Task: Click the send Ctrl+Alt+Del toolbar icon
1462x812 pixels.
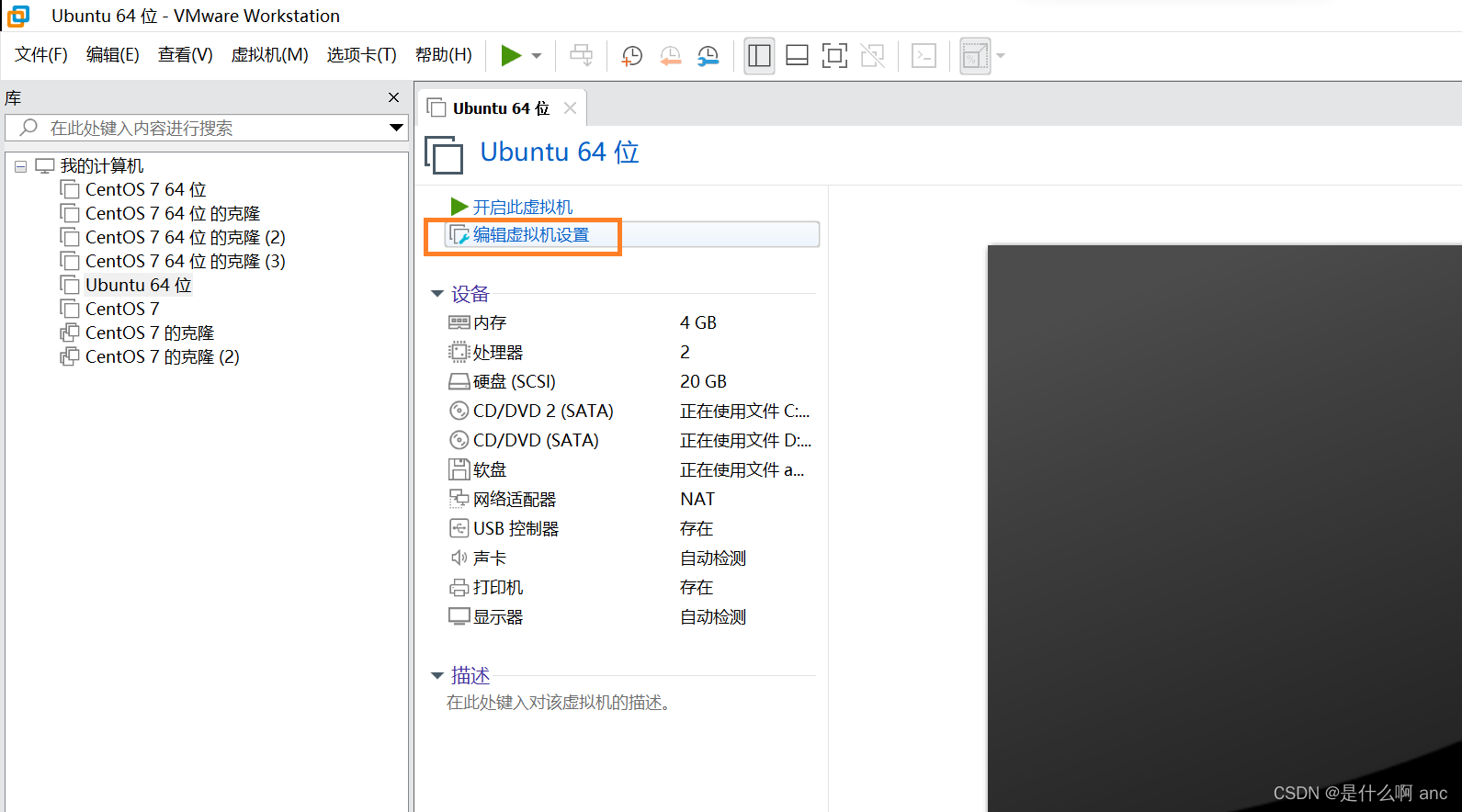Action: (581, 56)
